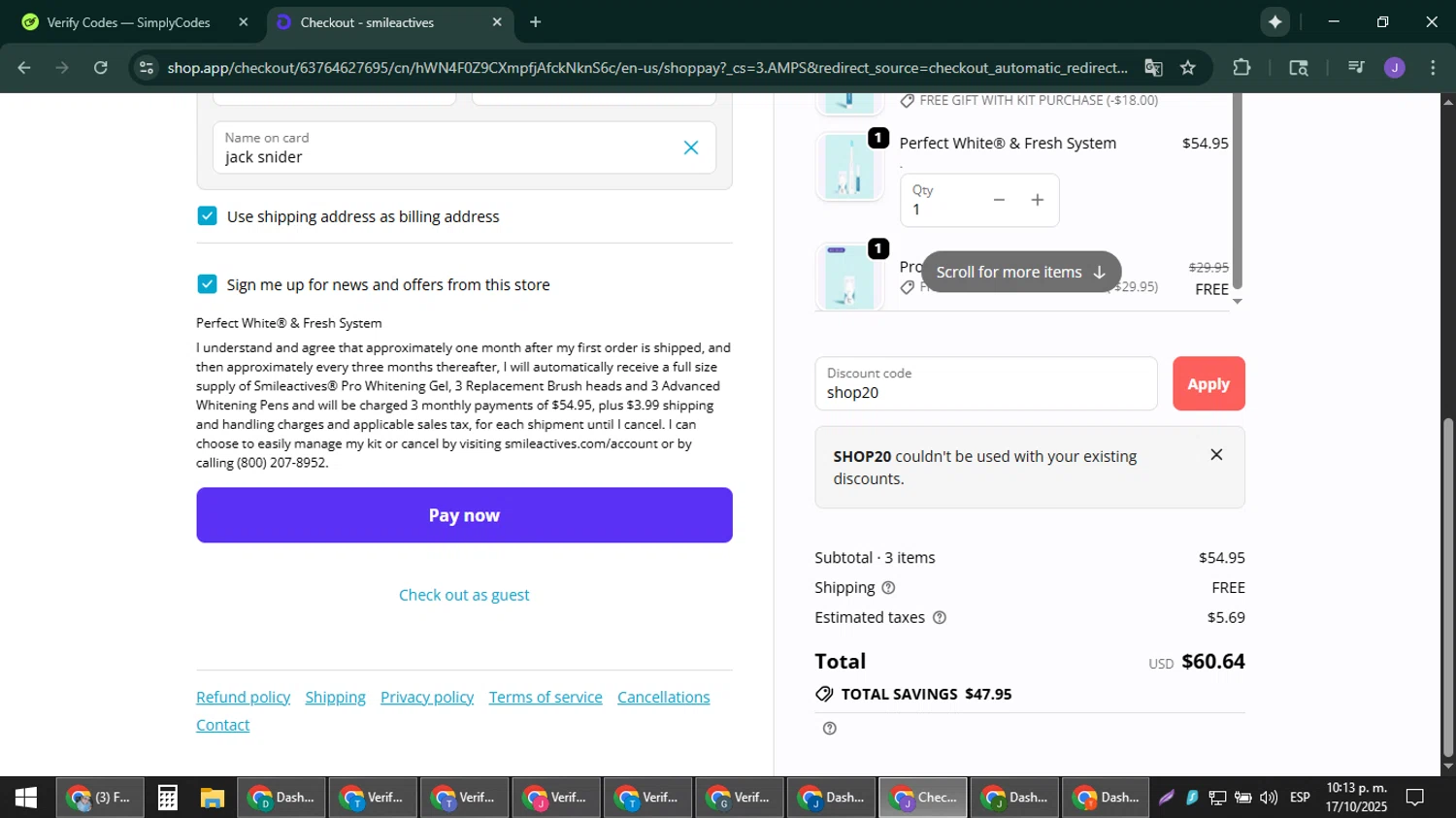Screen dimensions: 1456x818
Task: Show Shipping info help icon
Action: 888,587
